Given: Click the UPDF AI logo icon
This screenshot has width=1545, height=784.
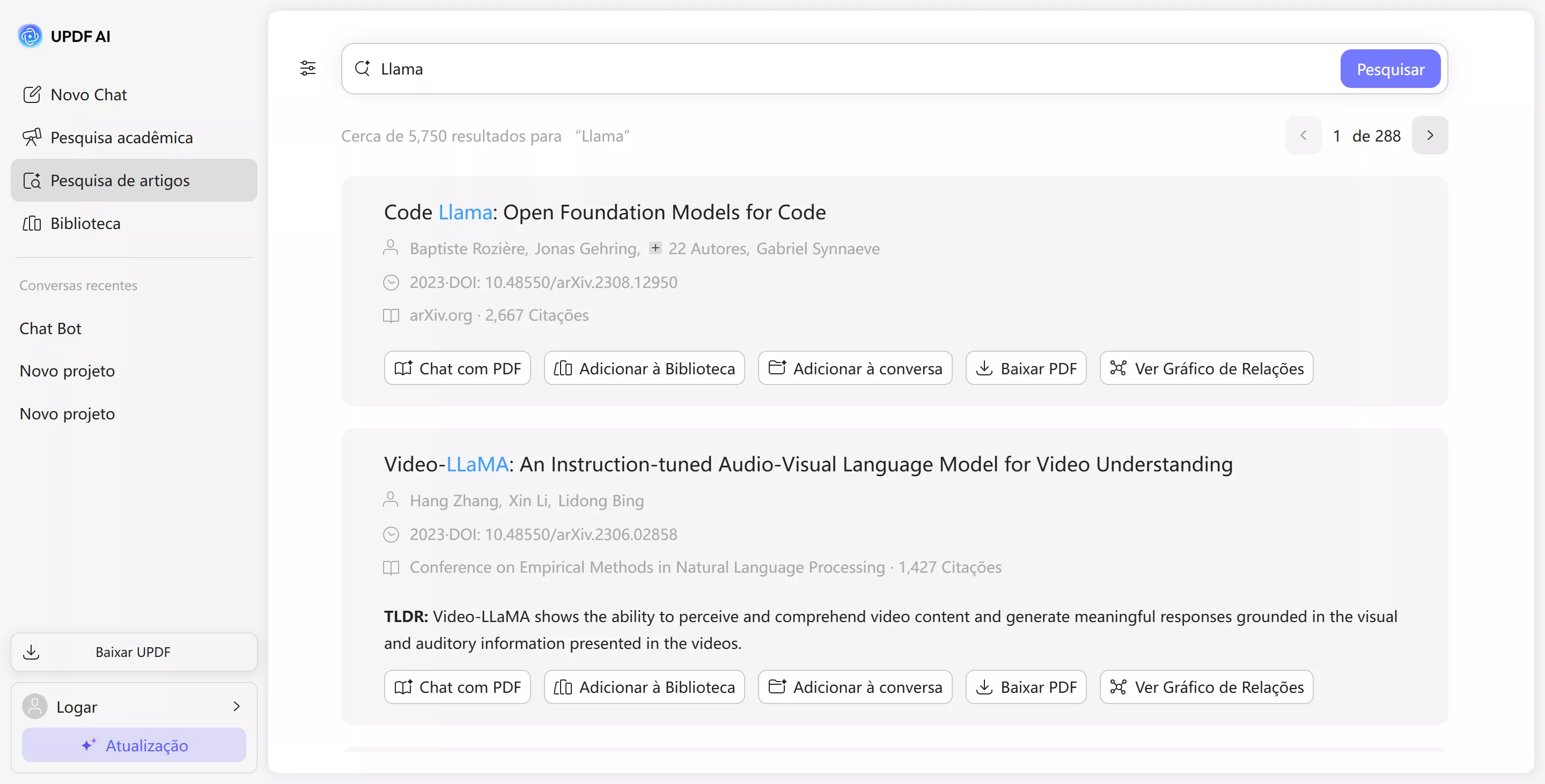Looking at the screenshot, I should click(x=30, y=36).
